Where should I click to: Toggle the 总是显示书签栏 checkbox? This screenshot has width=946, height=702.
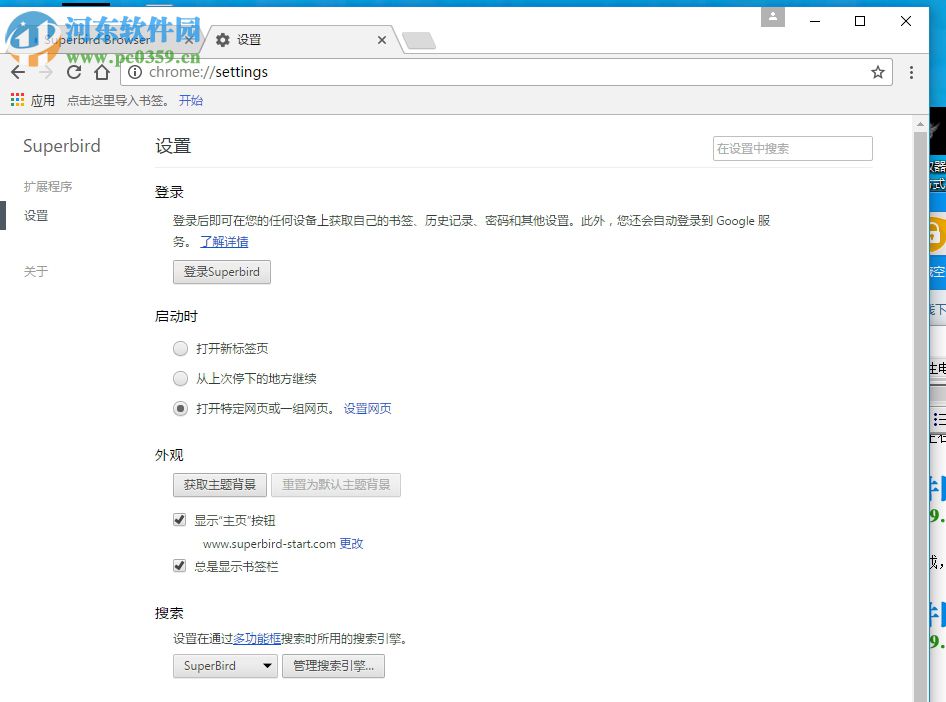coord(180,566)
